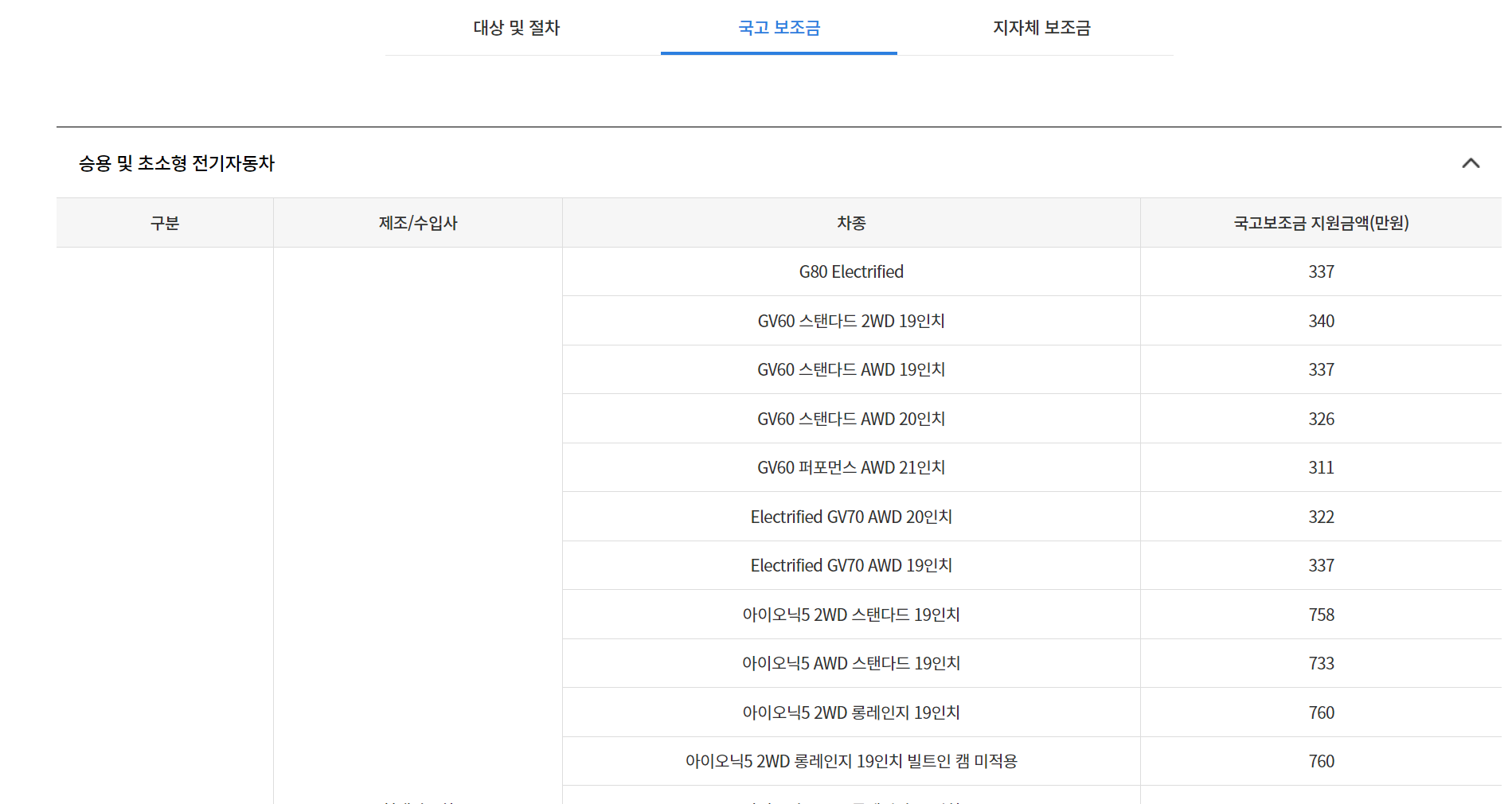Select the GV60 퍼포먼스 AWD 21인치 cell
The width and height of the screenshot is (1512, 804).
point(851,468)
